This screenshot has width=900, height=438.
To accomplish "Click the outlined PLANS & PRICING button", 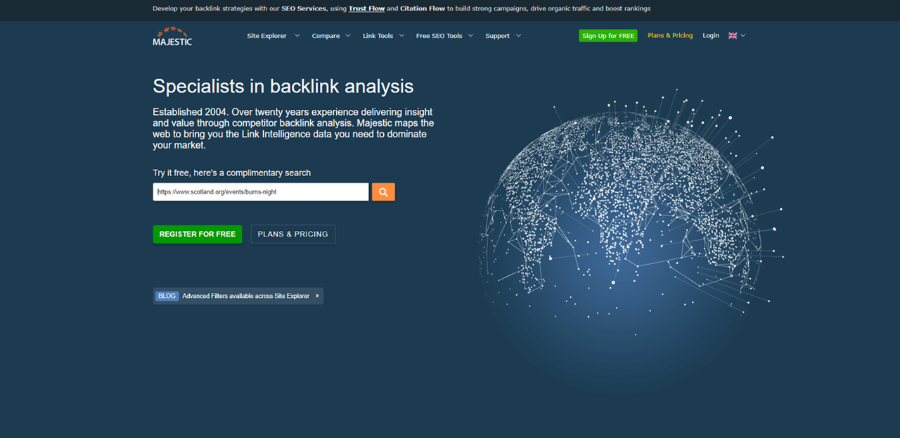I will [292, 234].
